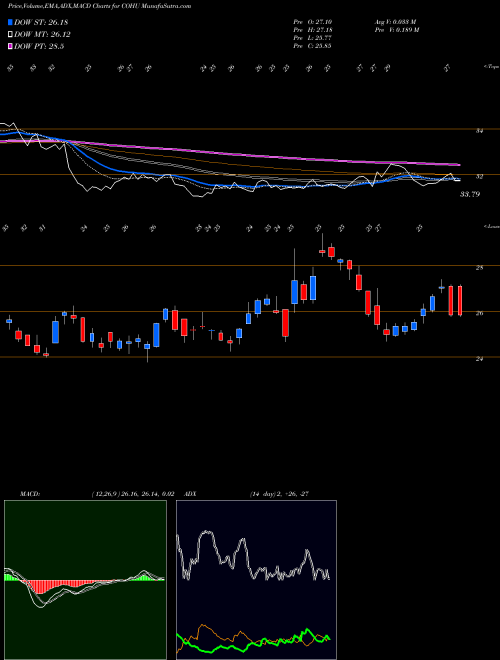Click the 32 label on EMA axis
Viewport: 500px width, 660px height.
click(x=479, y=176)
